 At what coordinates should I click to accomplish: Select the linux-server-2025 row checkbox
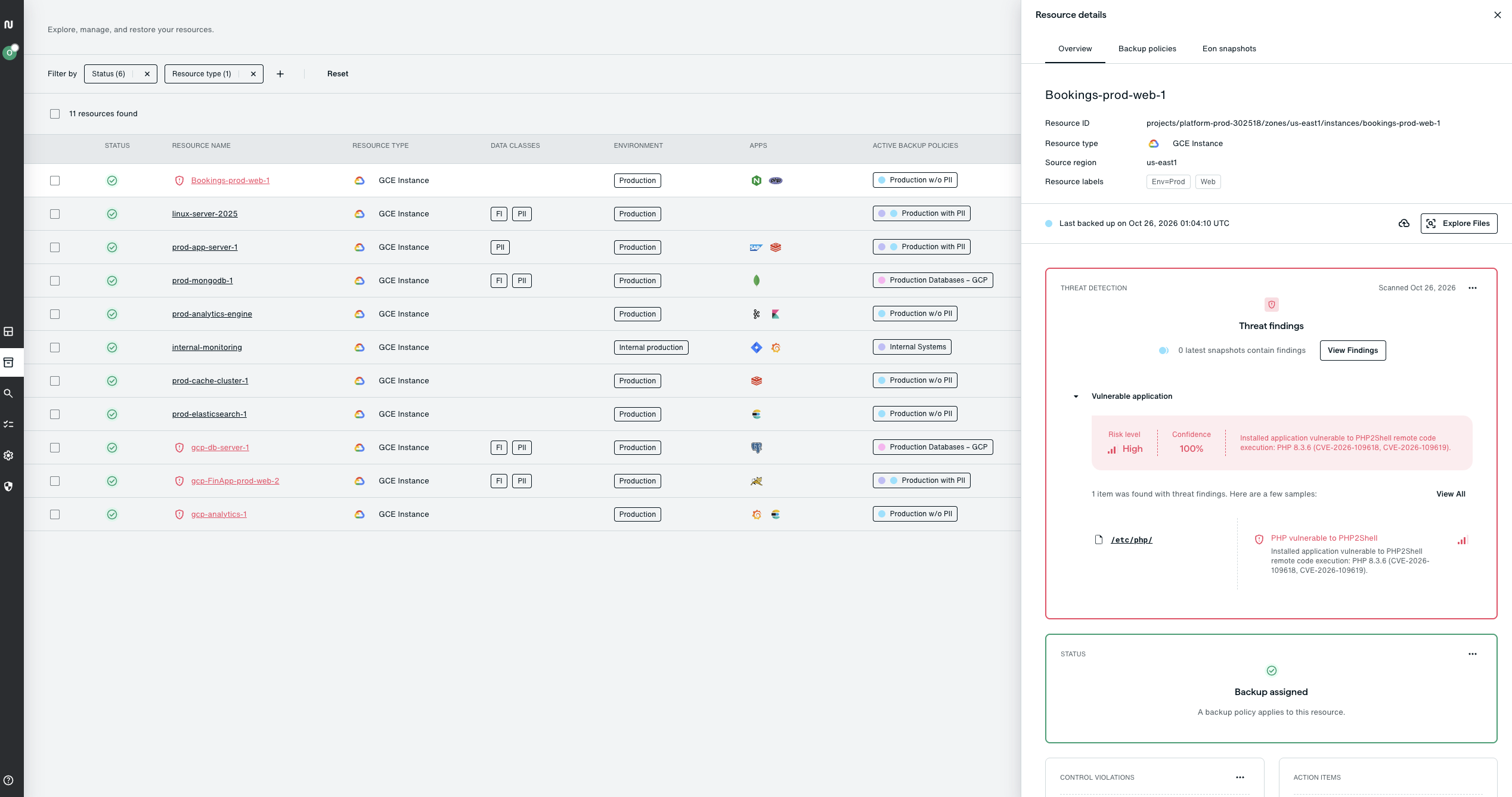(x=55, y=214)
